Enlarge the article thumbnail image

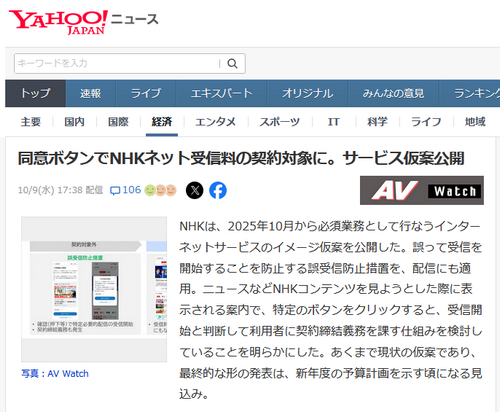pyautogui.click(x=94, y=289)
